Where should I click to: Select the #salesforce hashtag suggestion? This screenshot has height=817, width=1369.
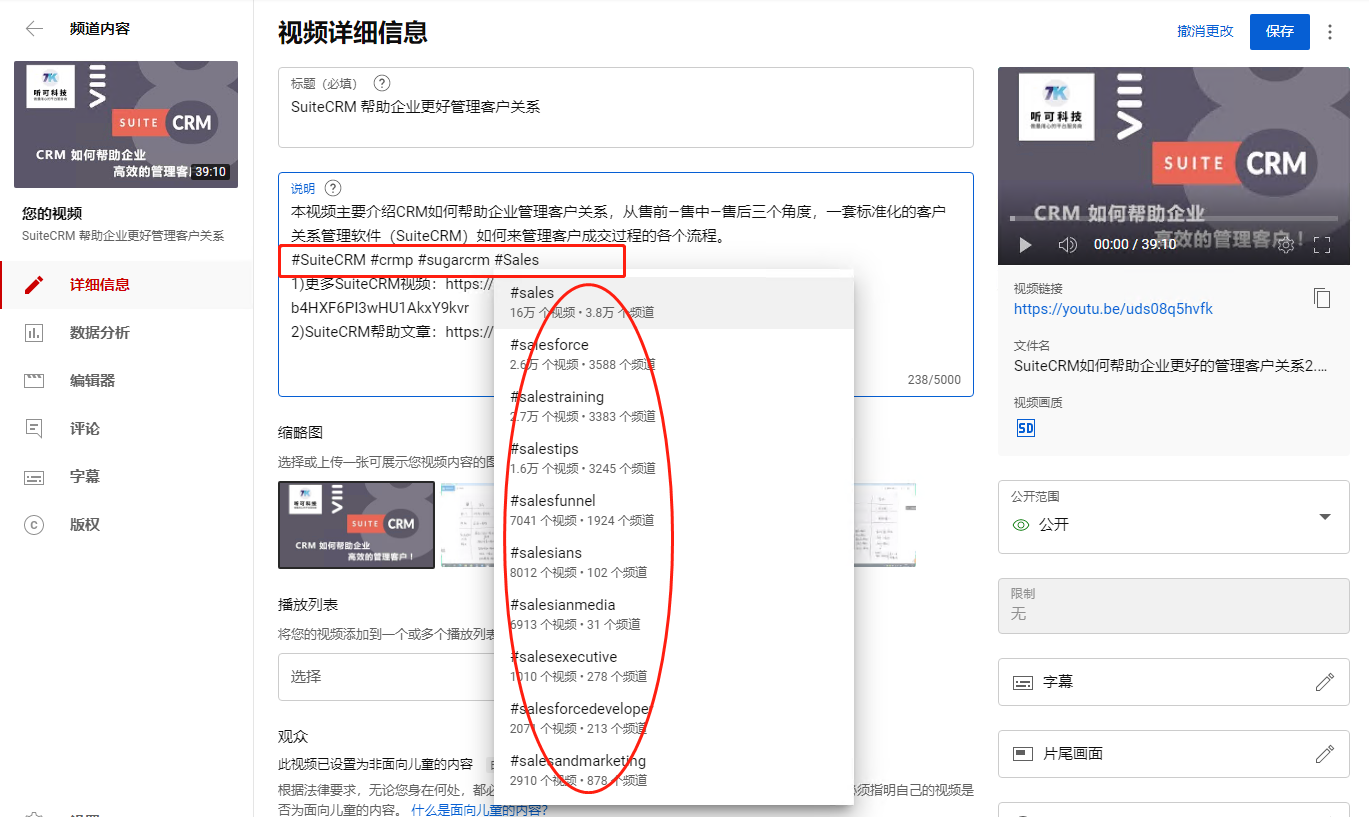[x=674, y=355]
